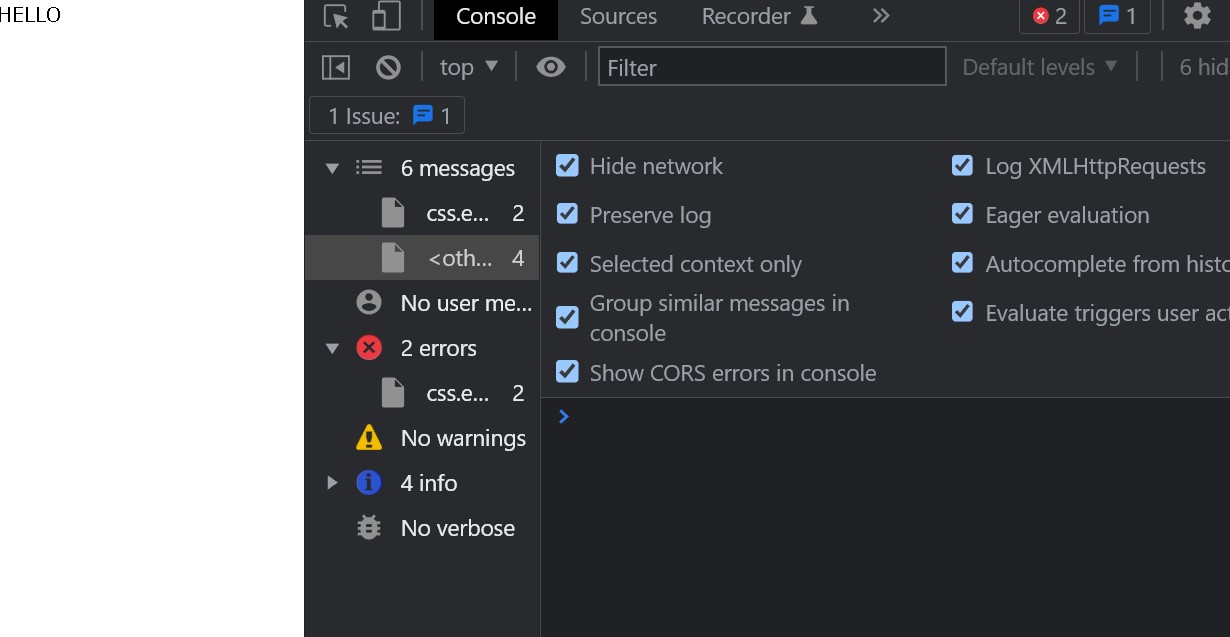The image size is (1230, 637).
Task: Create live expression with eye icon
Action: pos(550,67)
